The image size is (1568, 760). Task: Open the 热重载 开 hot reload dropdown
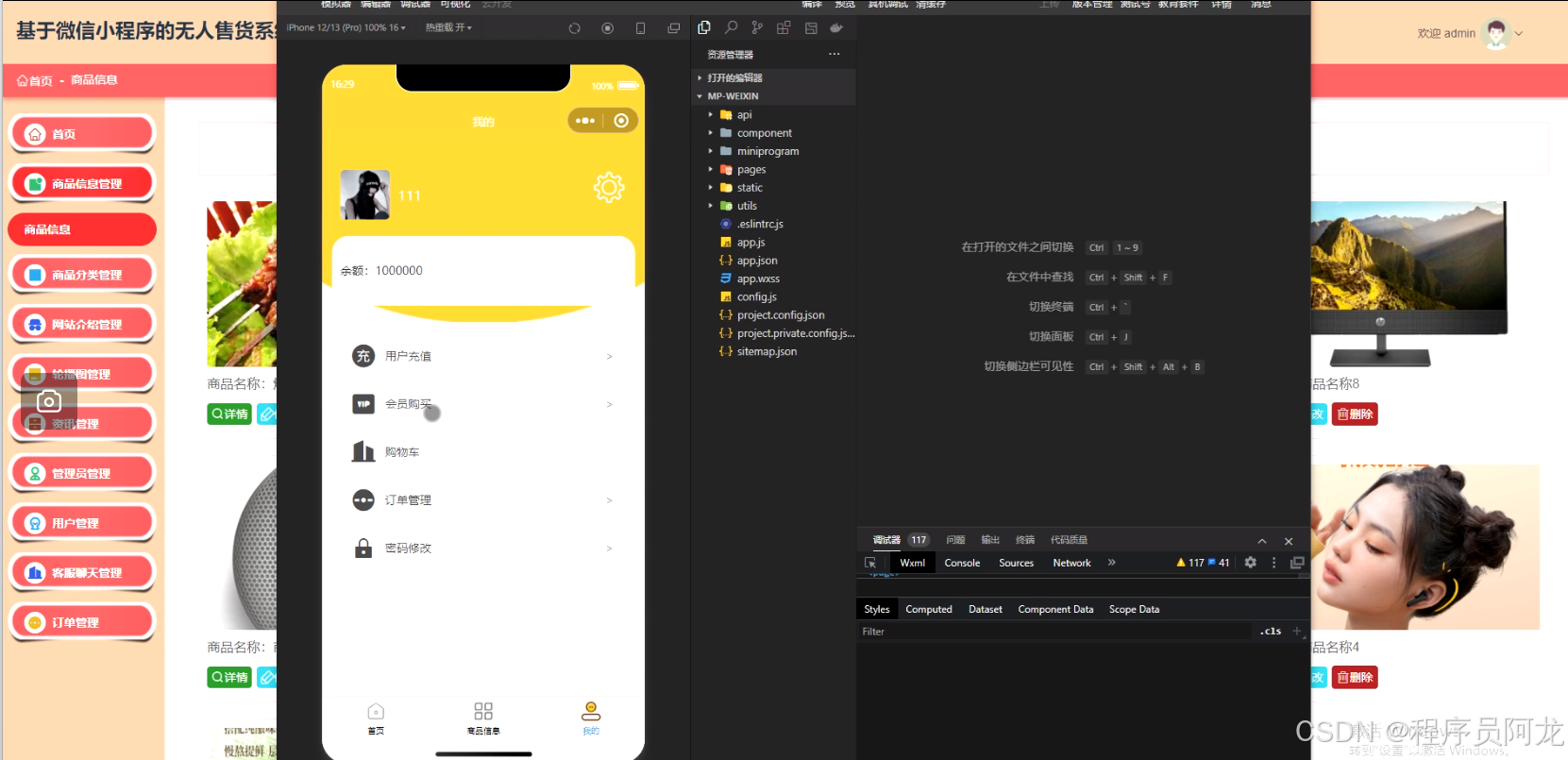[x=448, y=28]
